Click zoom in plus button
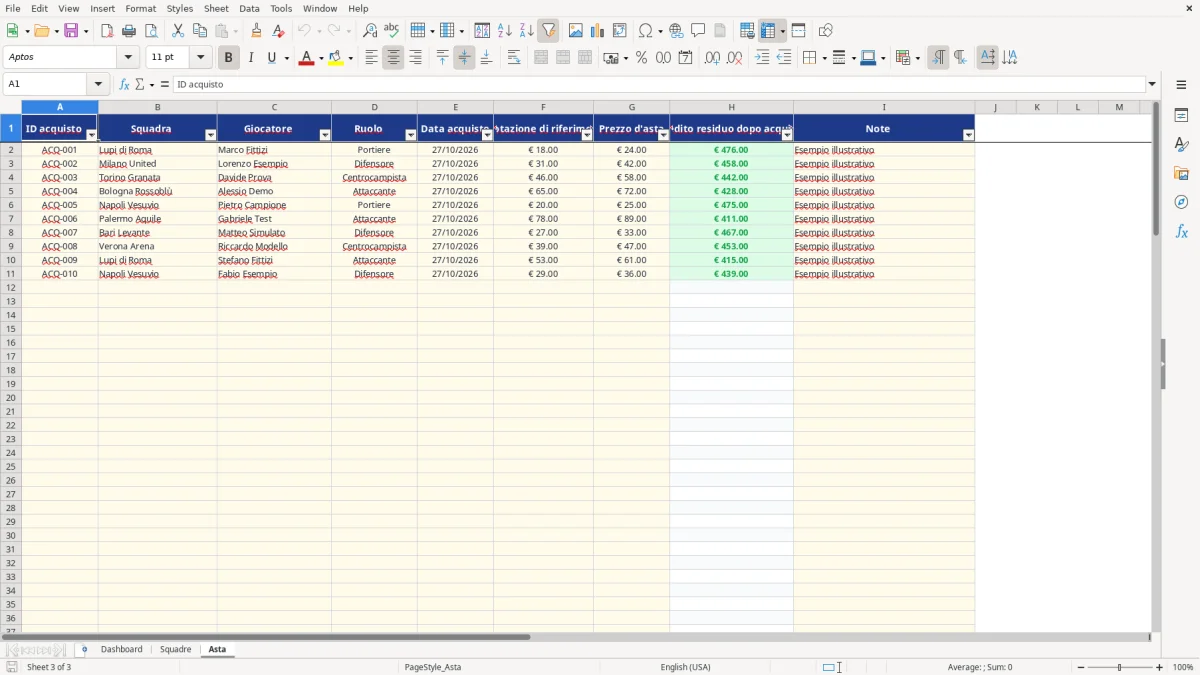Viewport: 1200px width, 675px height. coord(1160,667)
